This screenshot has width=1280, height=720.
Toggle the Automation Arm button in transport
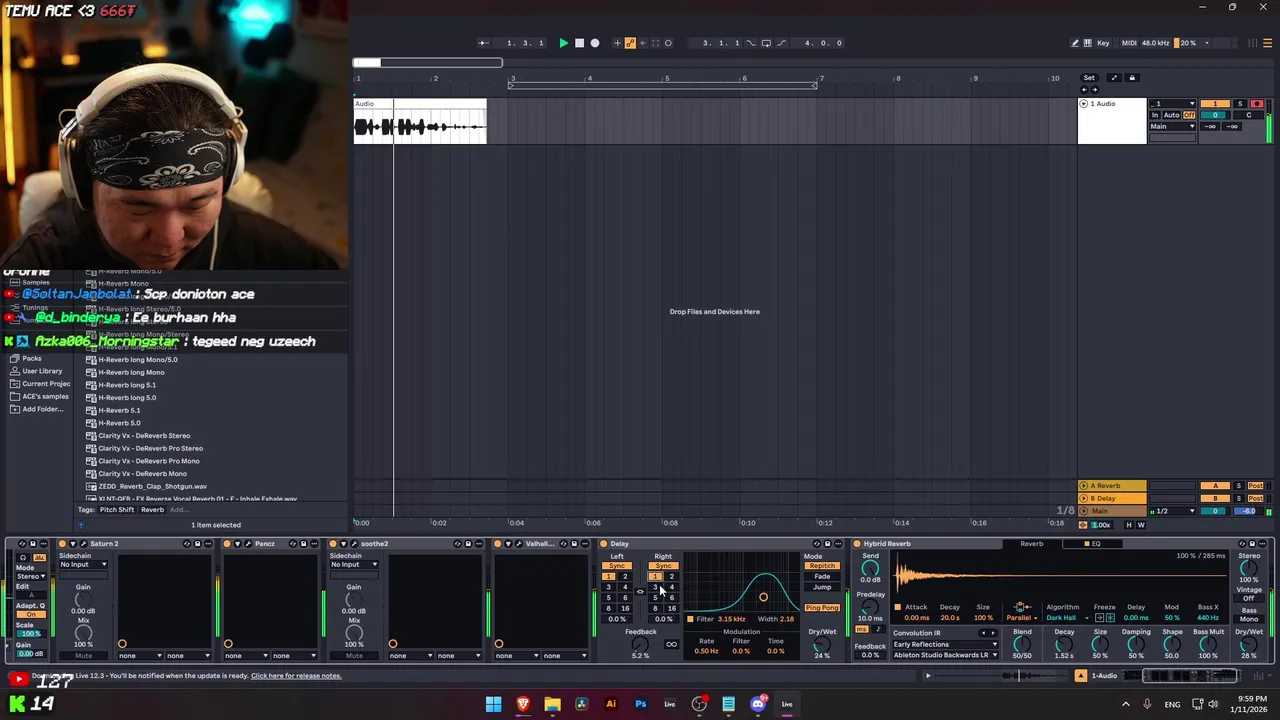[630, 43]
